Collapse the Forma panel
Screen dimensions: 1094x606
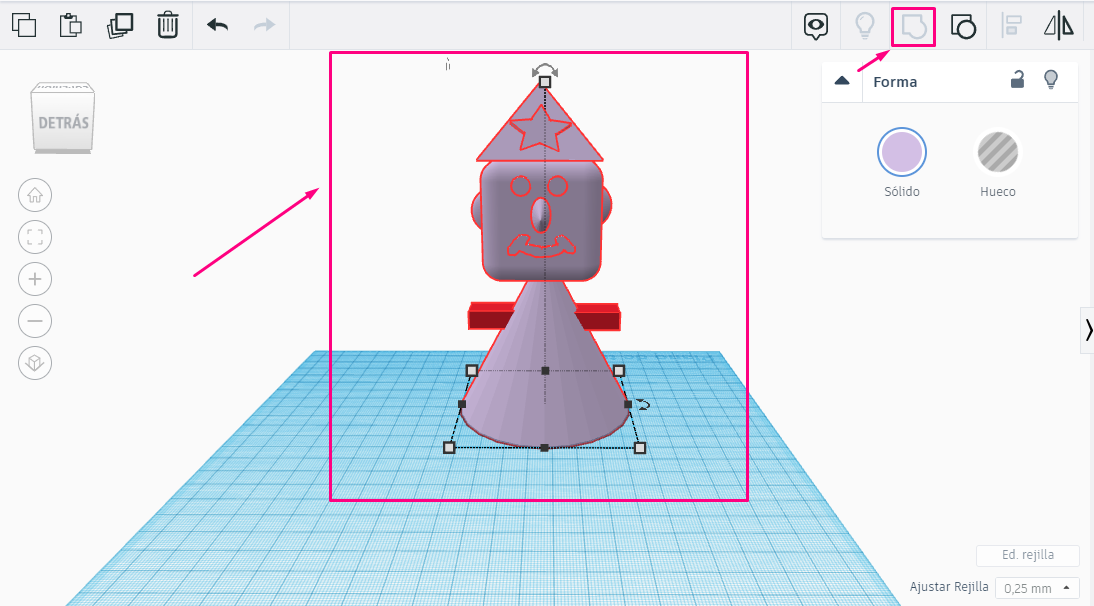[x=842, y=81]
